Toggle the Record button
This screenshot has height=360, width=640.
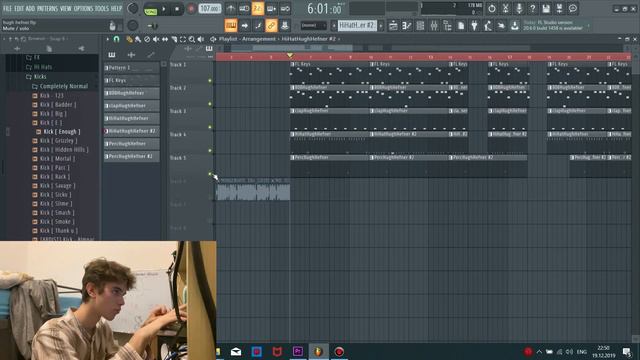191,9
